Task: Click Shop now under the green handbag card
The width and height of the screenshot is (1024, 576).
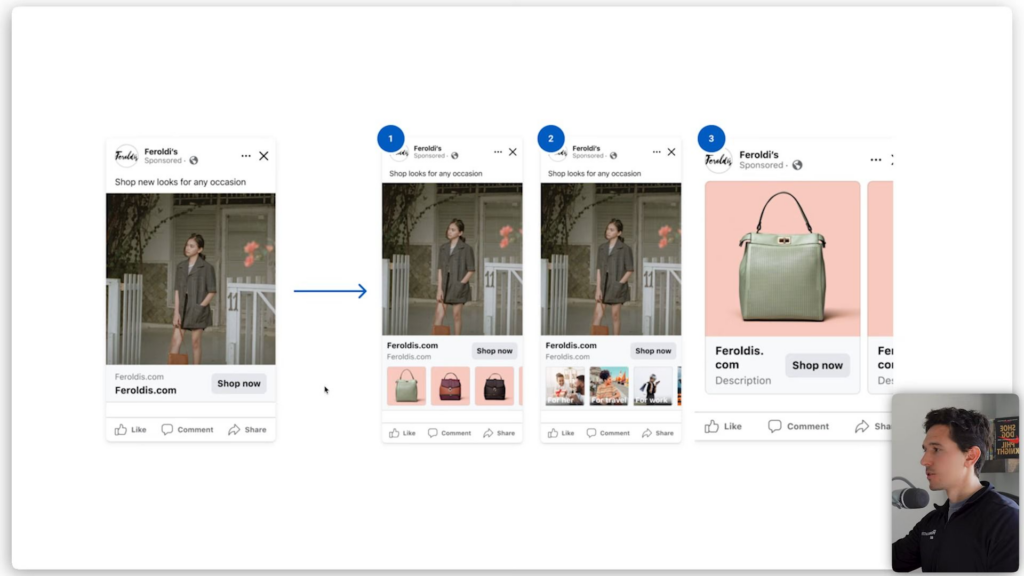Action: click(x=818, y=365)
